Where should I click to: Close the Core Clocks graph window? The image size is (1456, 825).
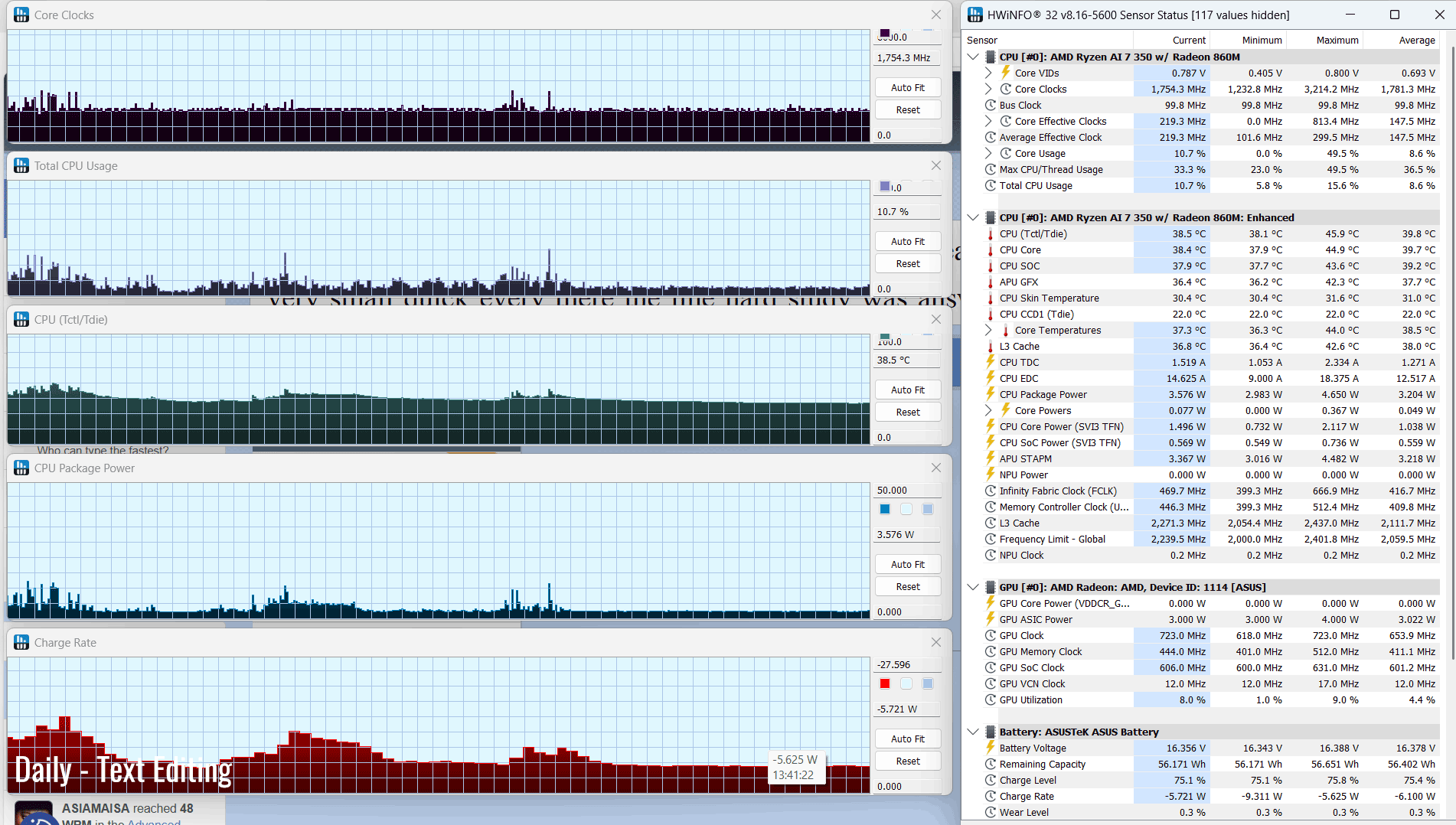click(x=936, y=15)
